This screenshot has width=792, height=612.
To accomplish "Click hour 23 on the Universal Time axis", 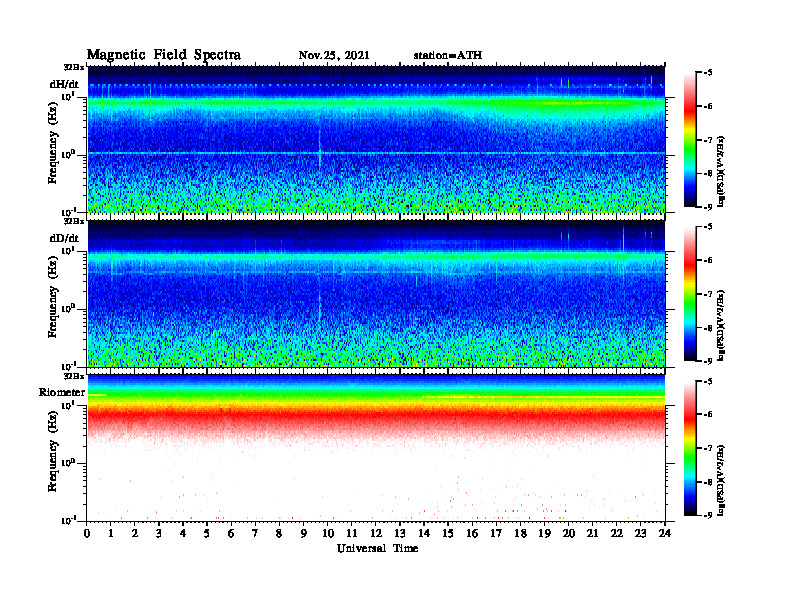I will click(640, 534).
